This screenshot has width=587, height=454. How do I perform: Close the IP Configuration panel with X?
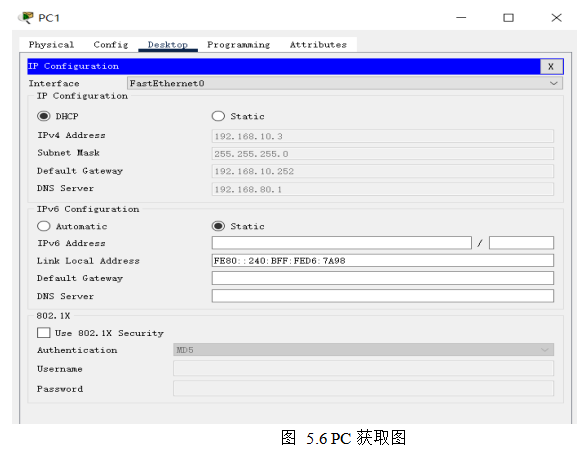(551, 67)
